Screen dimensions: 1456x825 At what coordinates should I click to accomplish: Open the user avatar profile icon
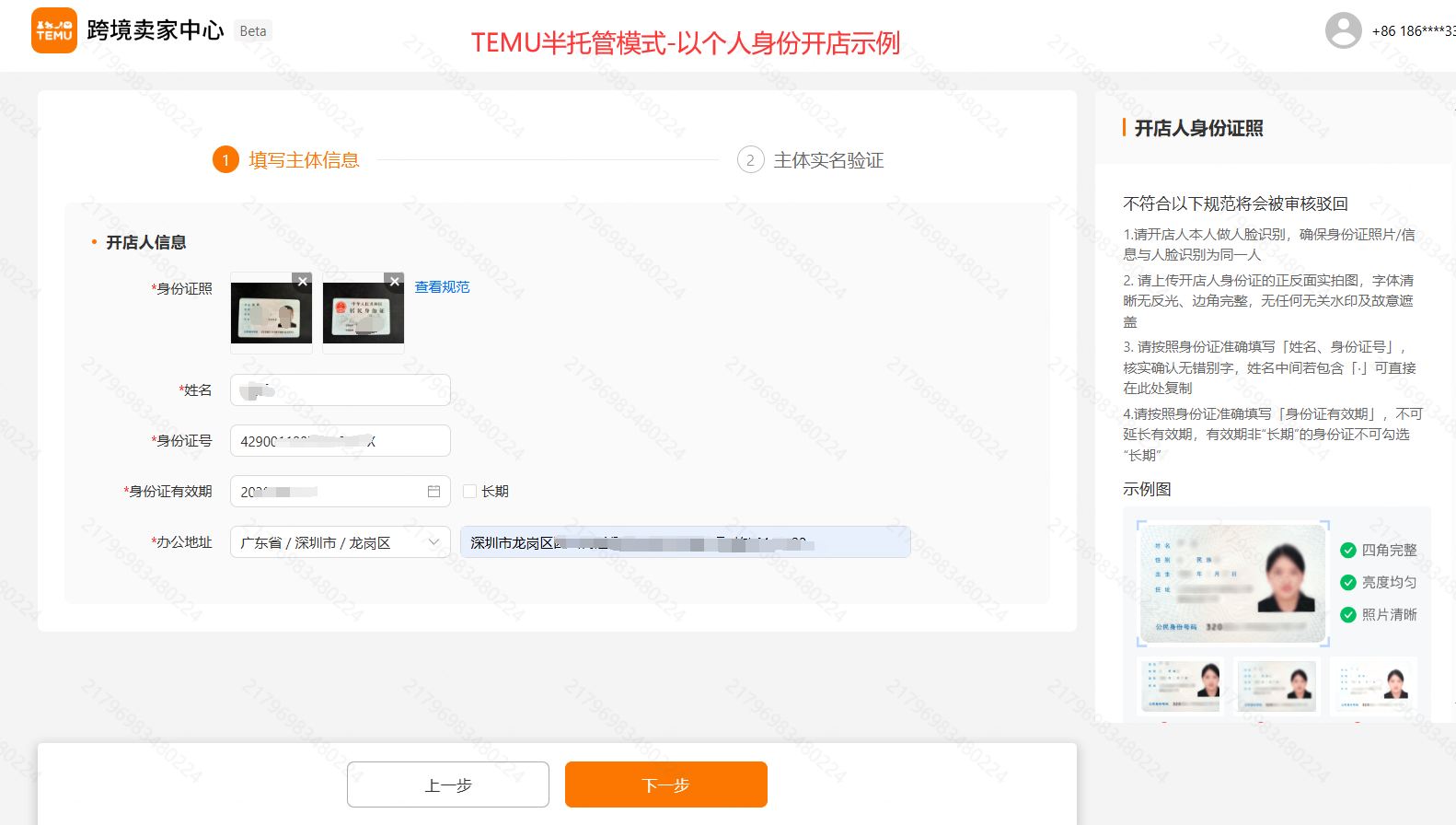pos(1343,30)
